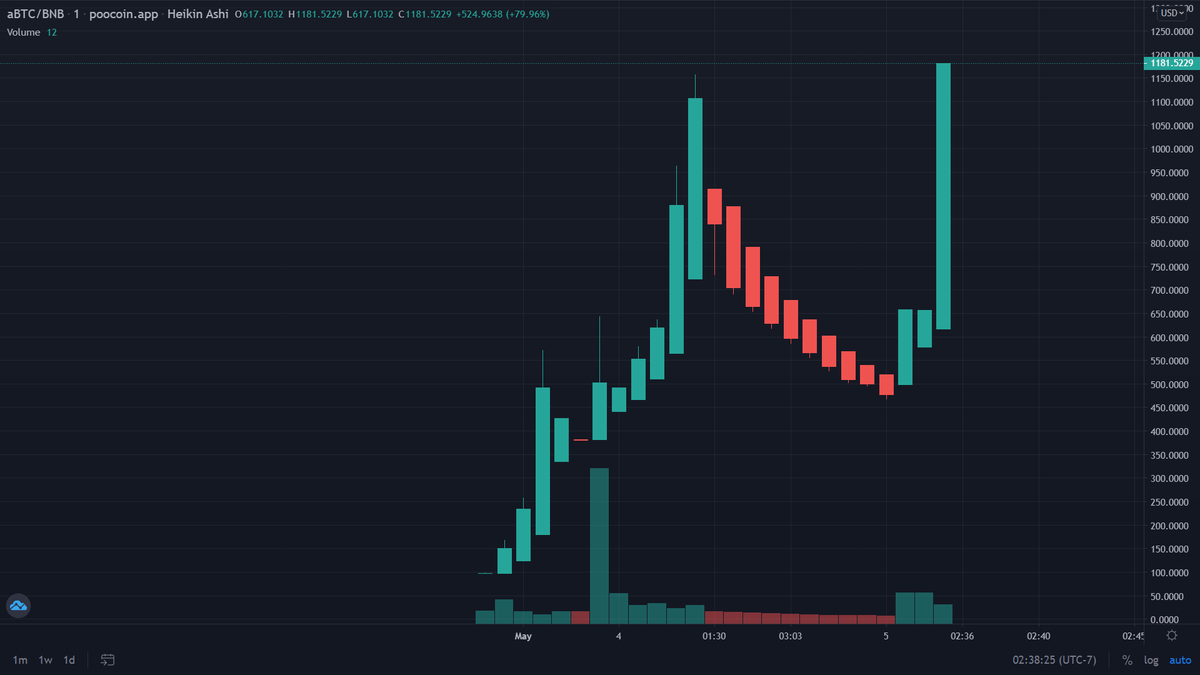Select the 1d date range
Screen dimensions: 1200x675
(x=69, y=660)
